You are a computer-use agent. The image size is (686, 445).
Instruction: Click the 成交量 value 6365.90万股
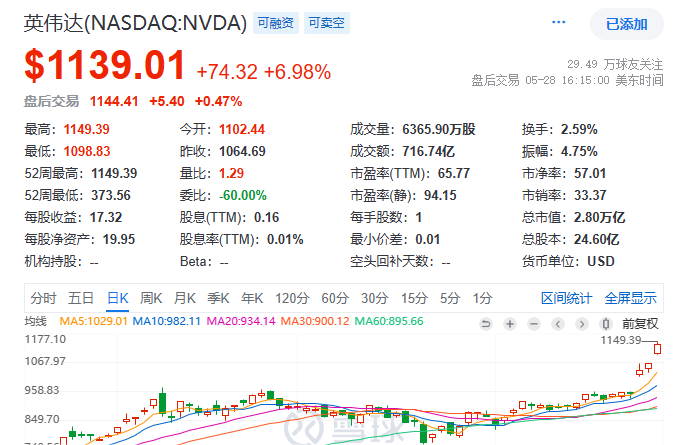(439, 130)
